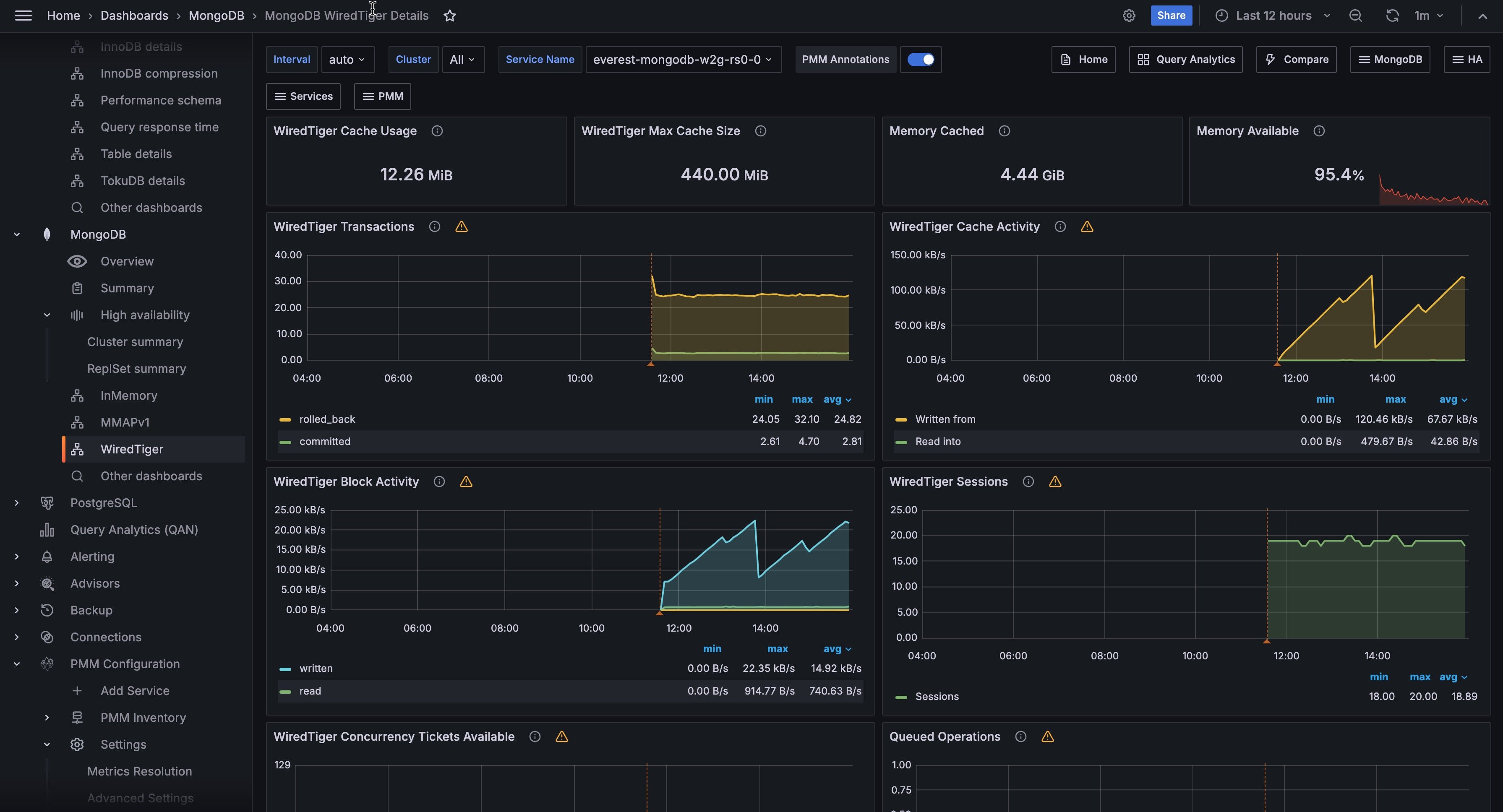Click the written series color swatch
Viewport: 1503px width, 812px height.
pyautogui.click(x=285, y=669)
